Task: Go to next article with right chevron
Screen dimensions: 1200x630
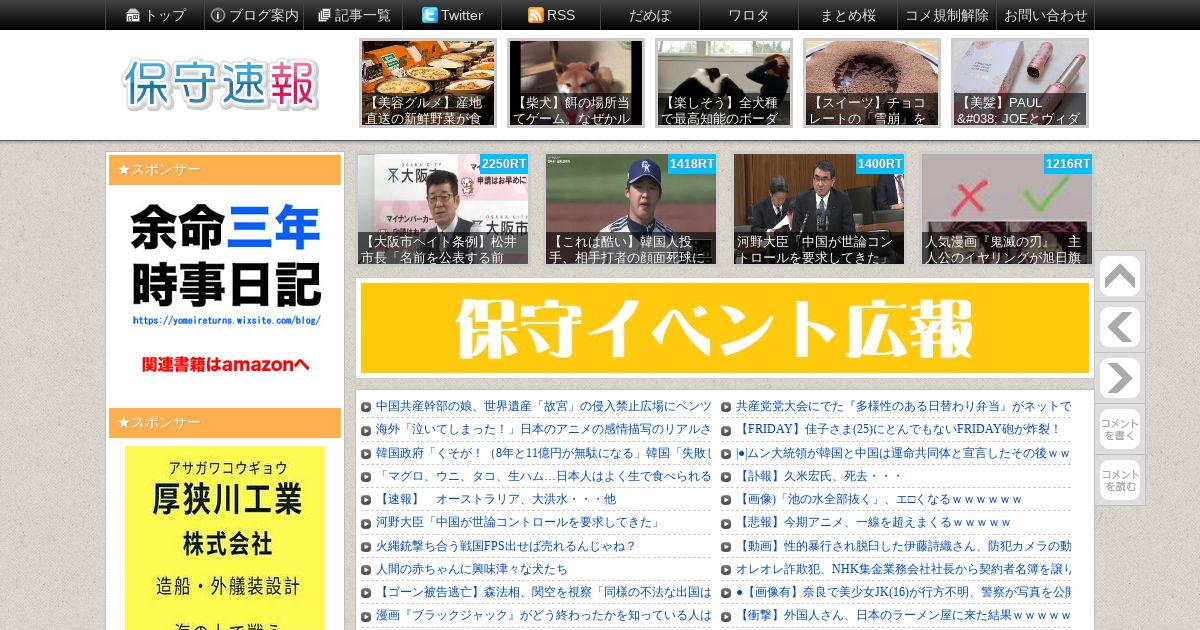Action: [1120, 378]
